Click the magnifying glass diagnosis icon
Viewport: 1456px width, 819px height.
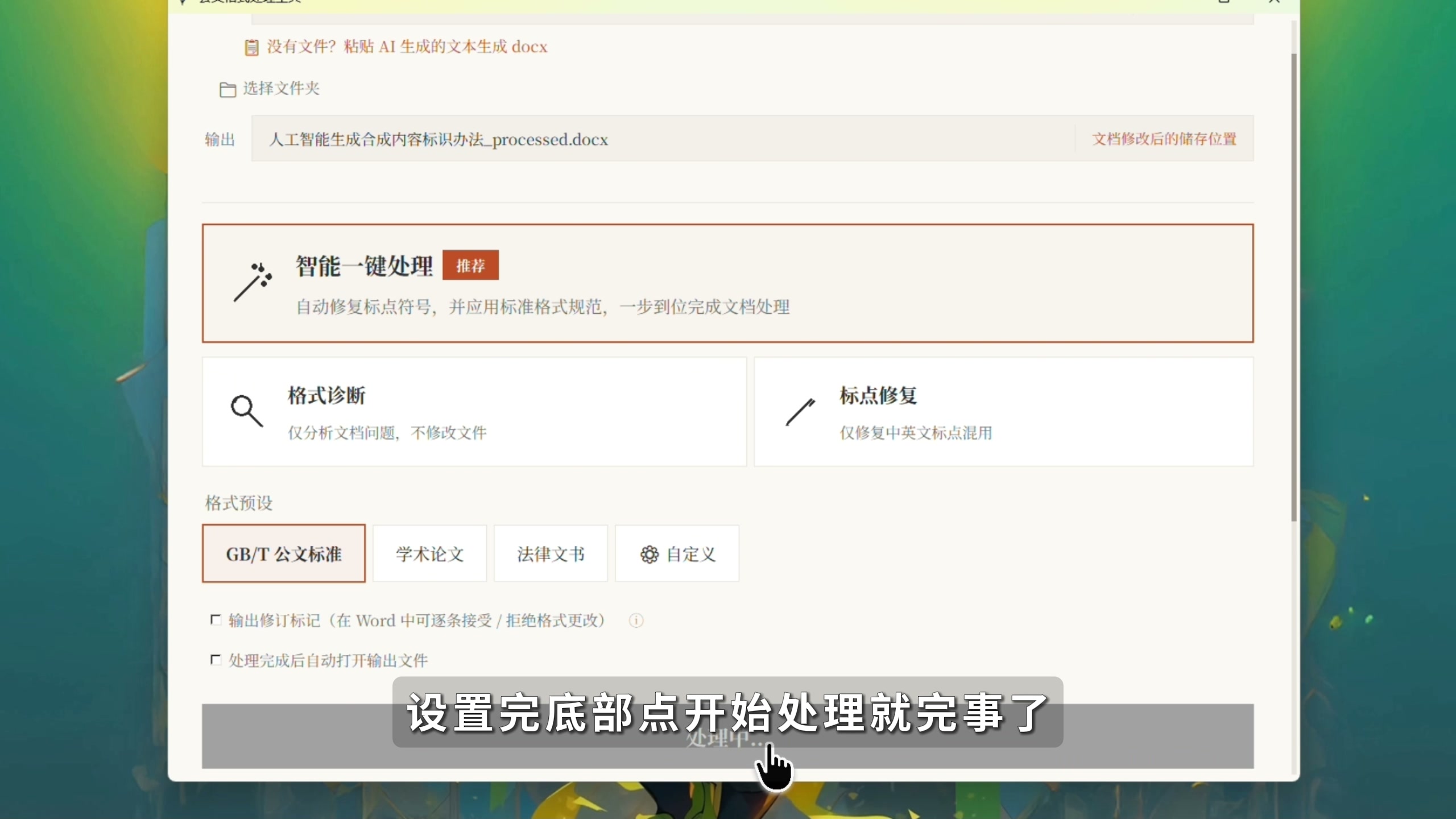click(246, 411)
